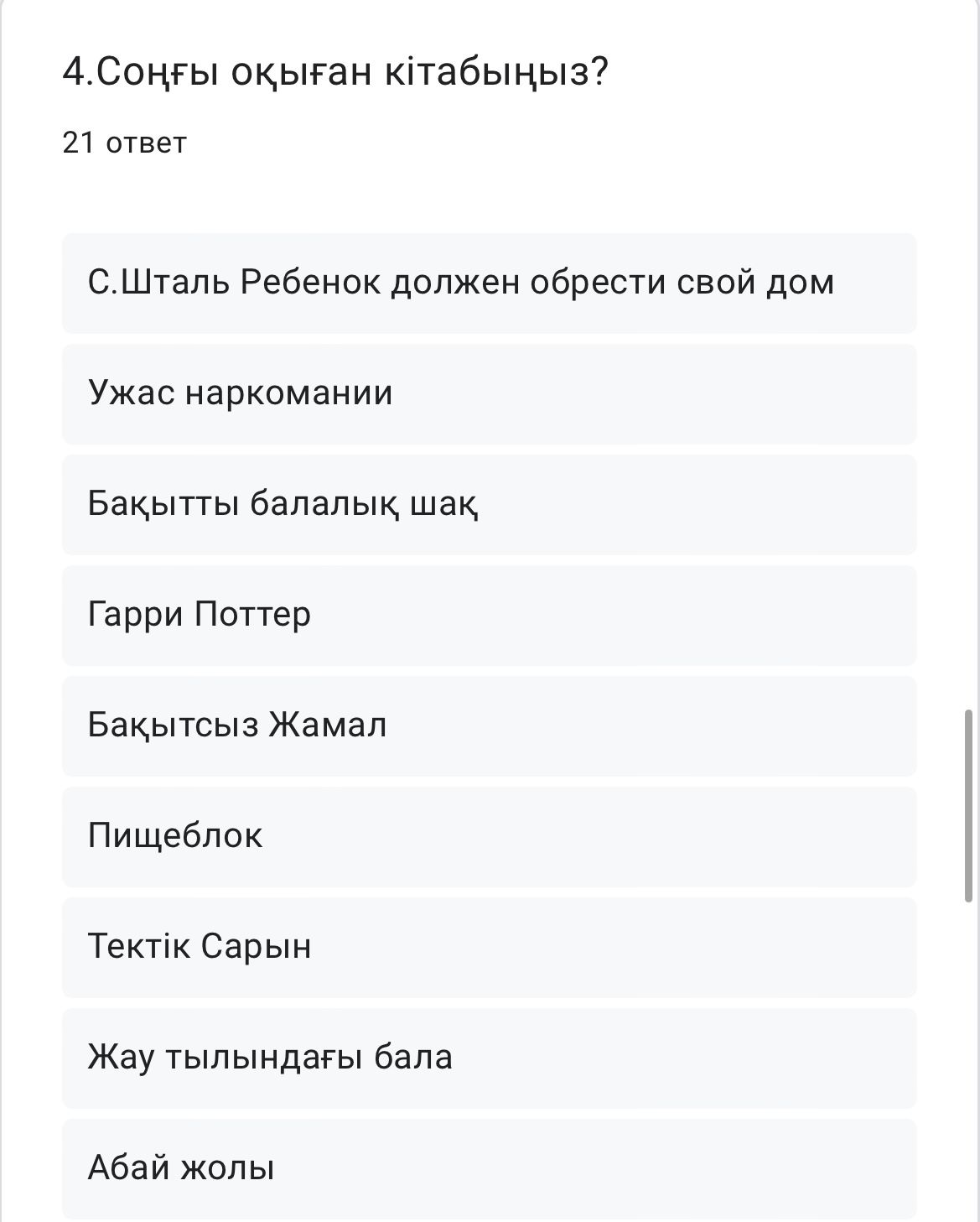
Task: Click the "Абай жолы" answer row
Action: click(x=489, y=1168)
